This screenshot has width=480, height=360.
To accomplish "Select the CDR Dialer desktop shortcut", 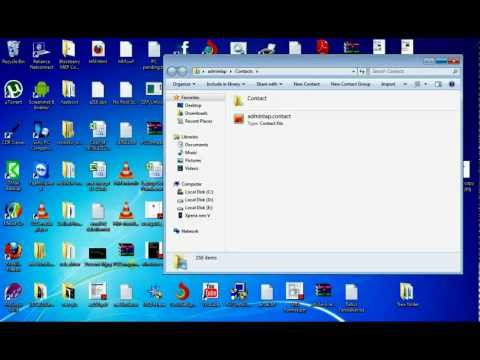I will point(13,134).
